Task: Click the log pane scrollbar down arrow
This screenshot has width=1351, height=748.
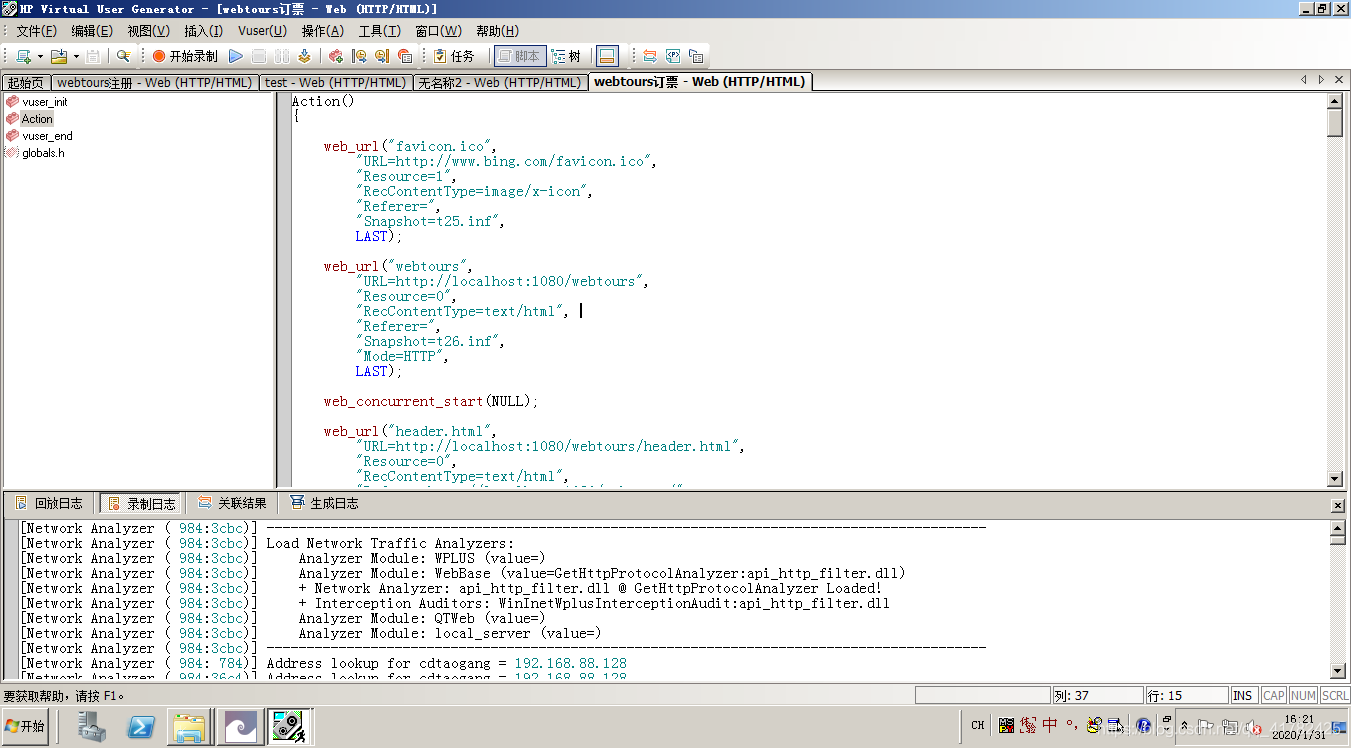Action: [x=1338, y=670]
